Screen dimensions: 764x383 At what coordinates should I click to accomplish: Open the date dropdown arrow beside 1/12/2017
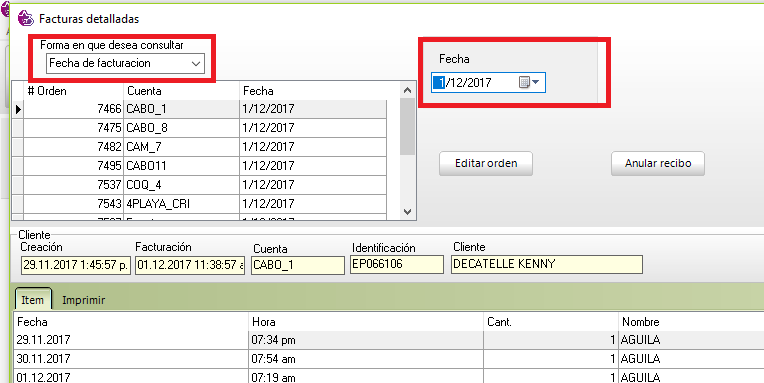pyautogui.click(x=536, y=82)
